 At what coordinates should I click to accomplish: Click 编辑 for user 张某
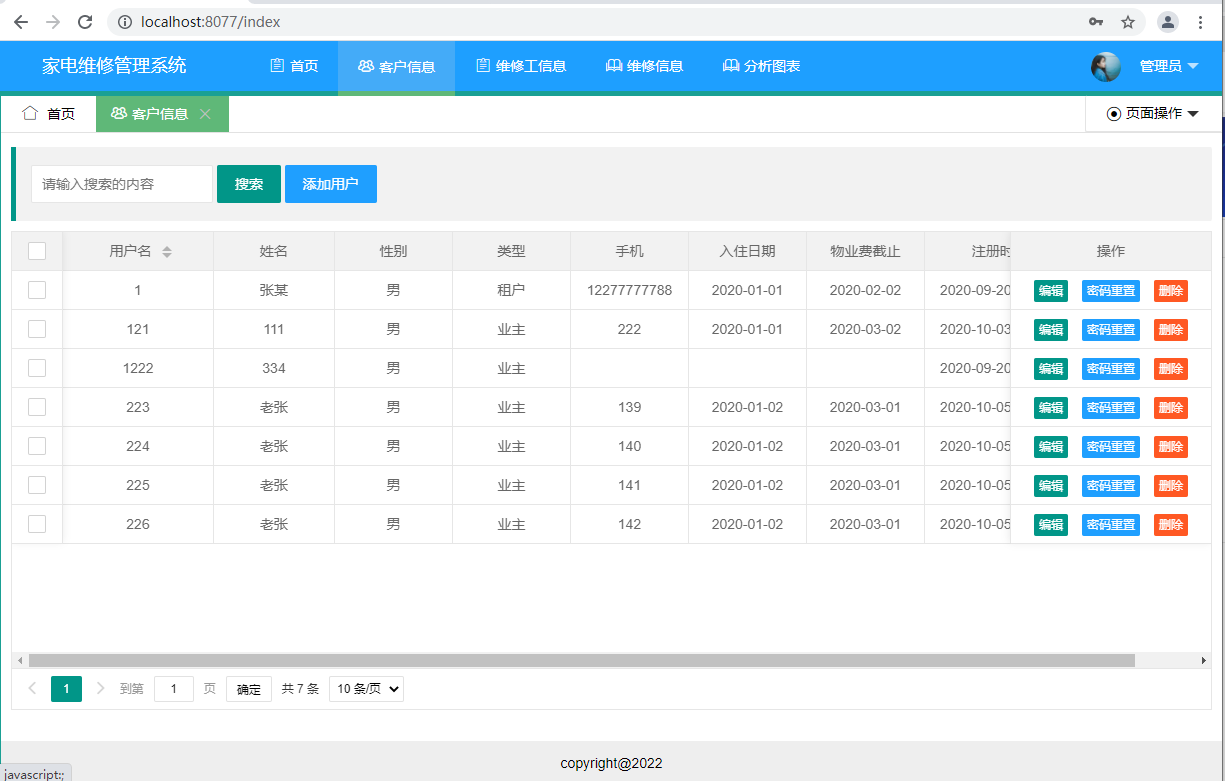[1051, 291]
